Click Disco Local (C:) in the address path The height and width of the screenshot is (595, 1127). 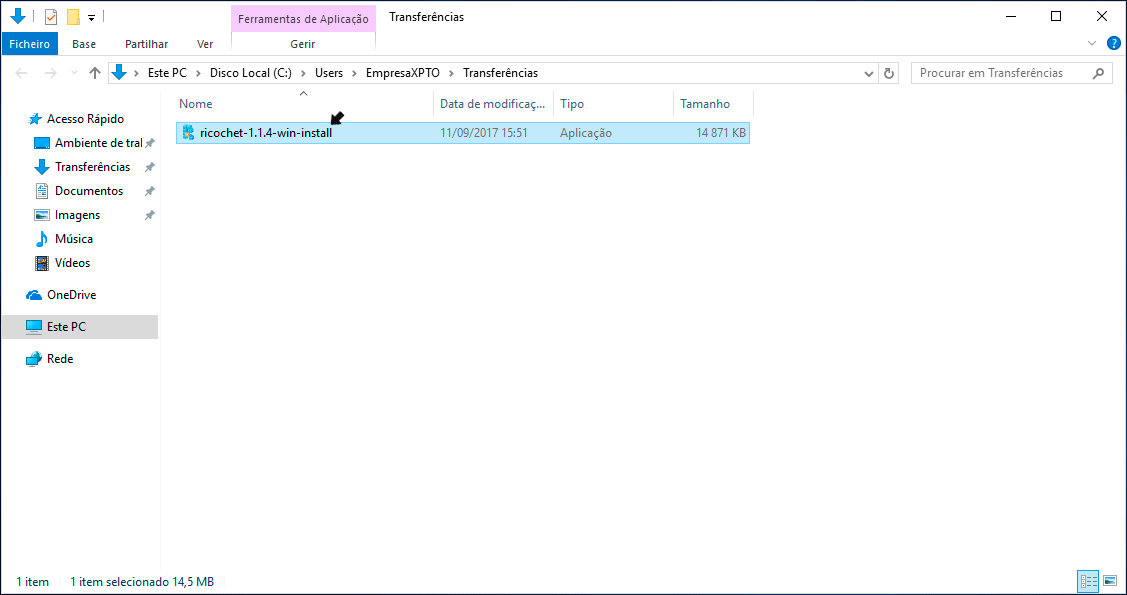click(251, 73)
